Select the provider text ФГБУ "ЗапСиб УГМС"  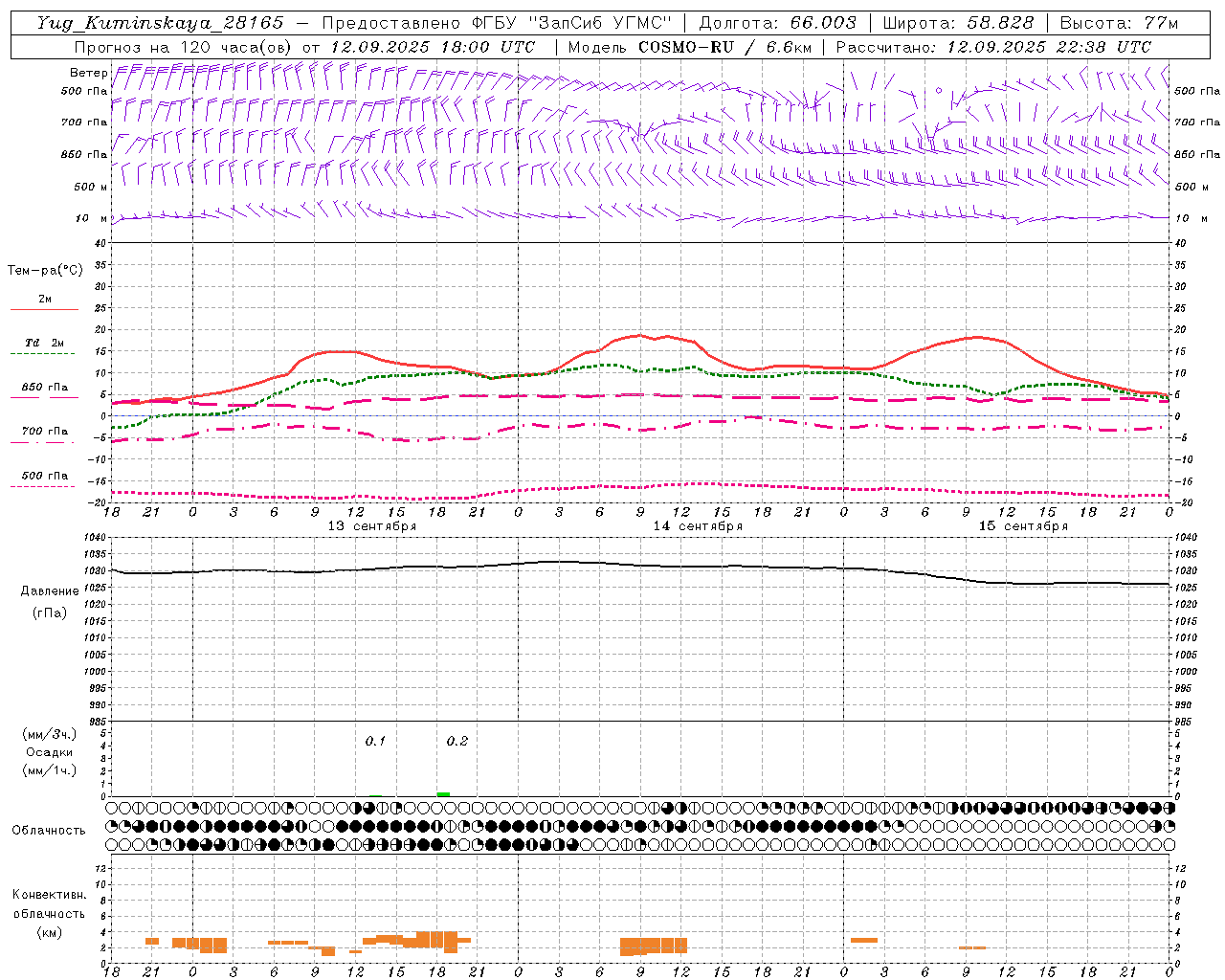(x=572, y=23)
